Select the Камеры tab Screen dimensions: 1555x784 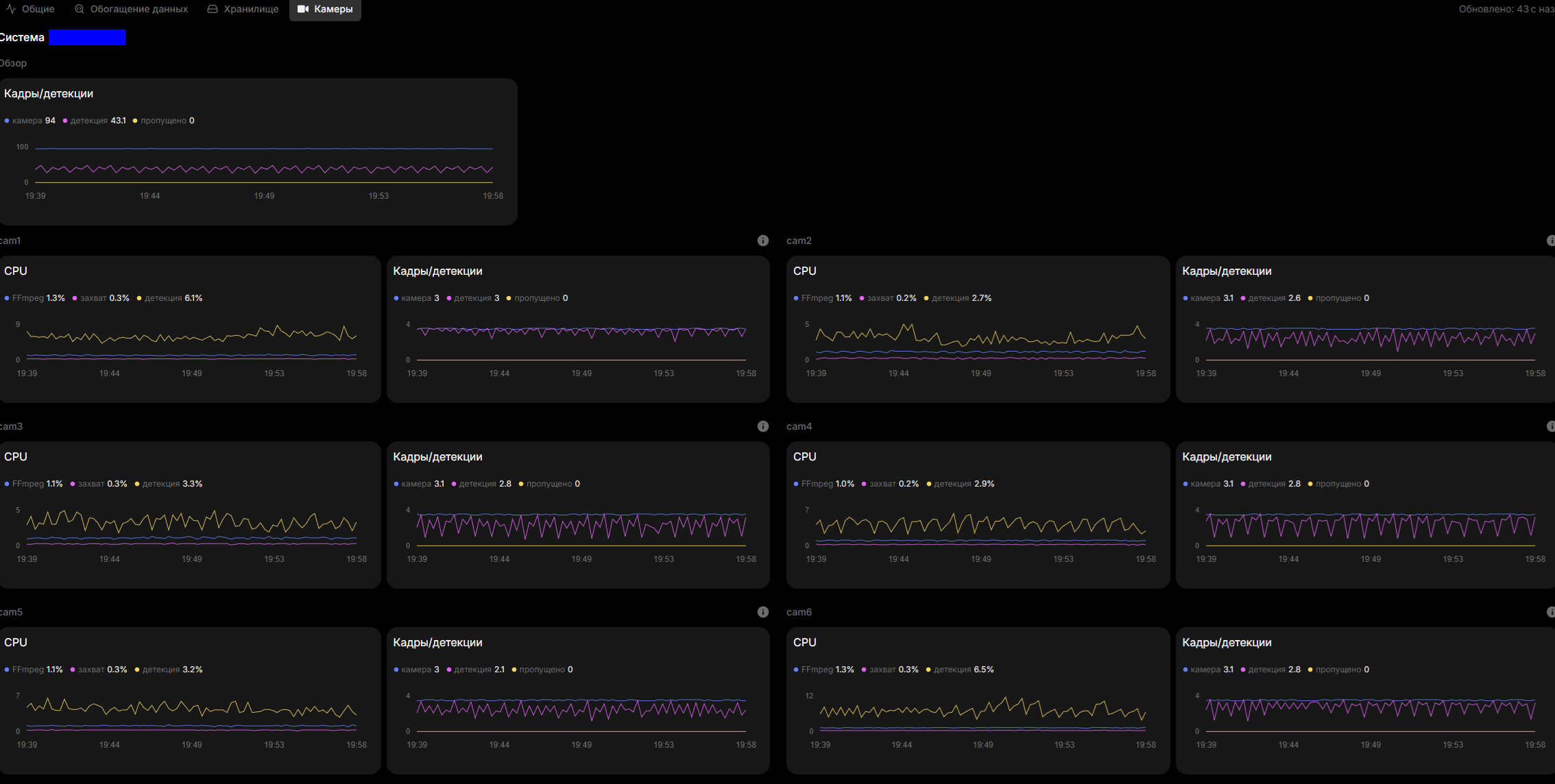[325, 9]
